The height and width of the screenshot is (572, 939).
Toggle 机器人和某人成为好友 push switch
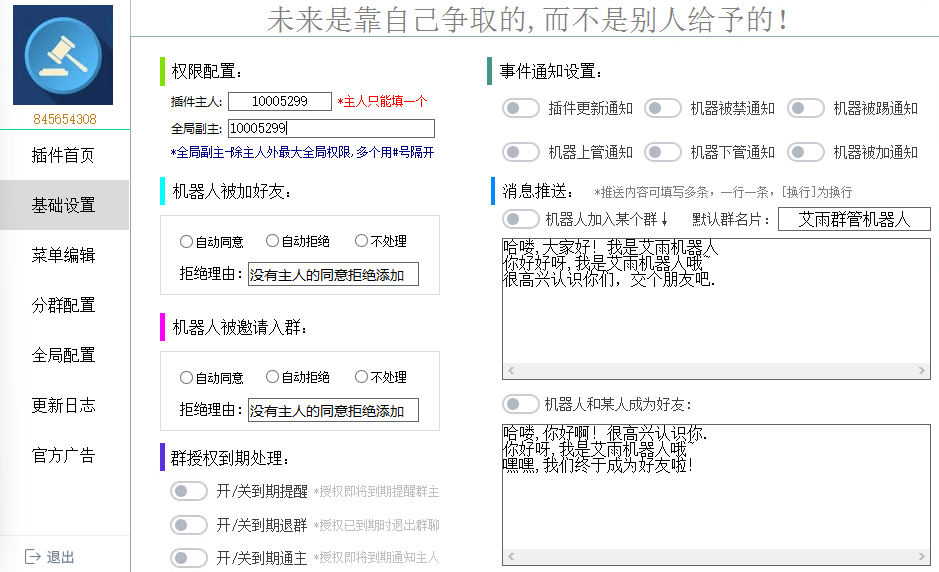tap(520, 404)
